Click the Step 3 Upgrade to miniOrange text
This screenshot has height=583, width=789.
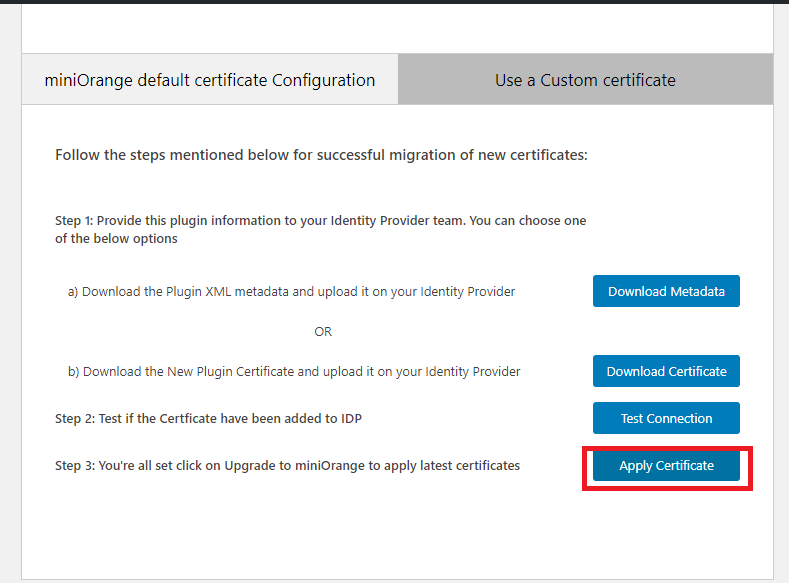pos(287,465)
